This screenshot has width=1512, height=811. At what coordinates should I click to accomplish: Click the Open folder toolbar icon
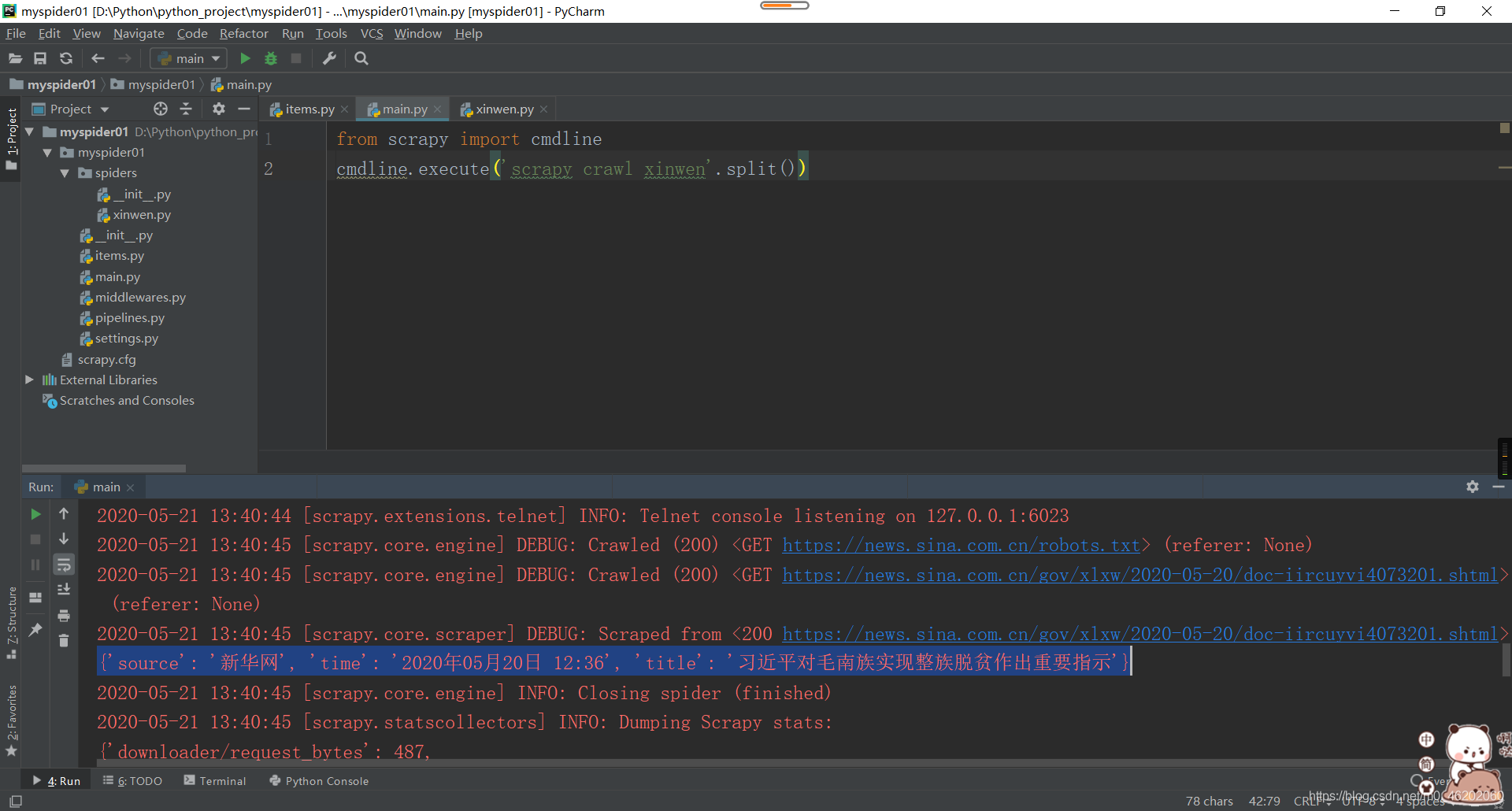(15, 58)
